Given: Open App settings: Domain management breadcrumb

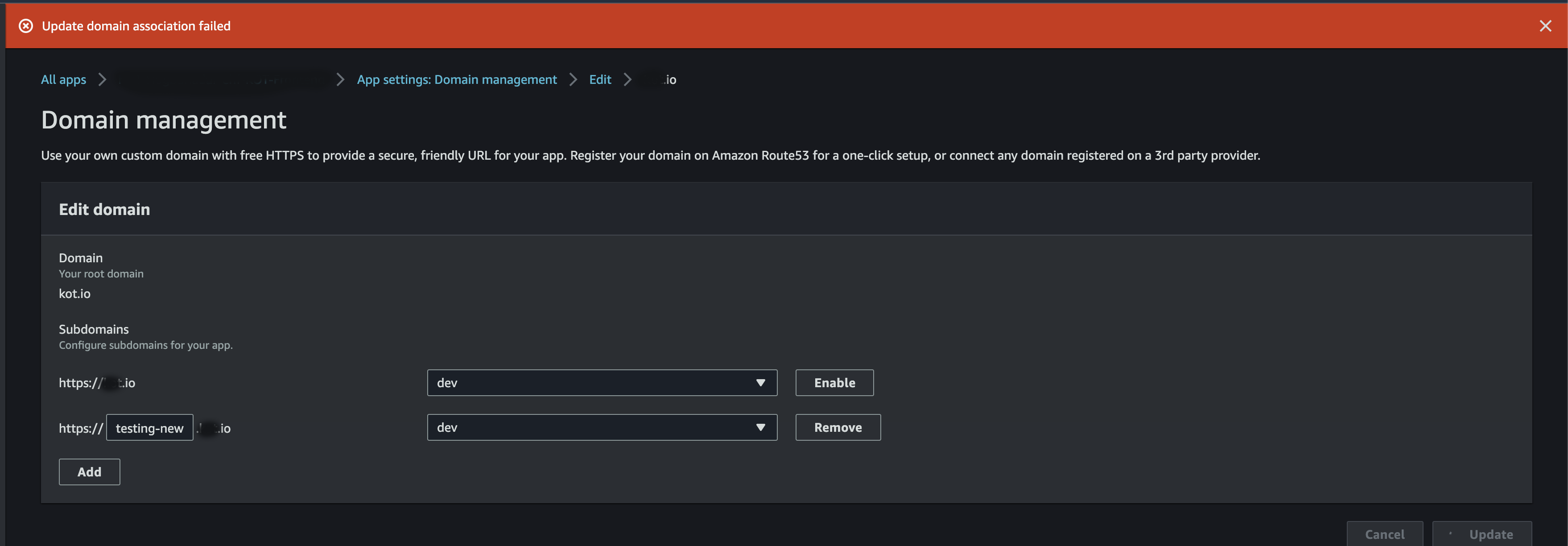Looking at the screenshot, I should coord(457,79).
